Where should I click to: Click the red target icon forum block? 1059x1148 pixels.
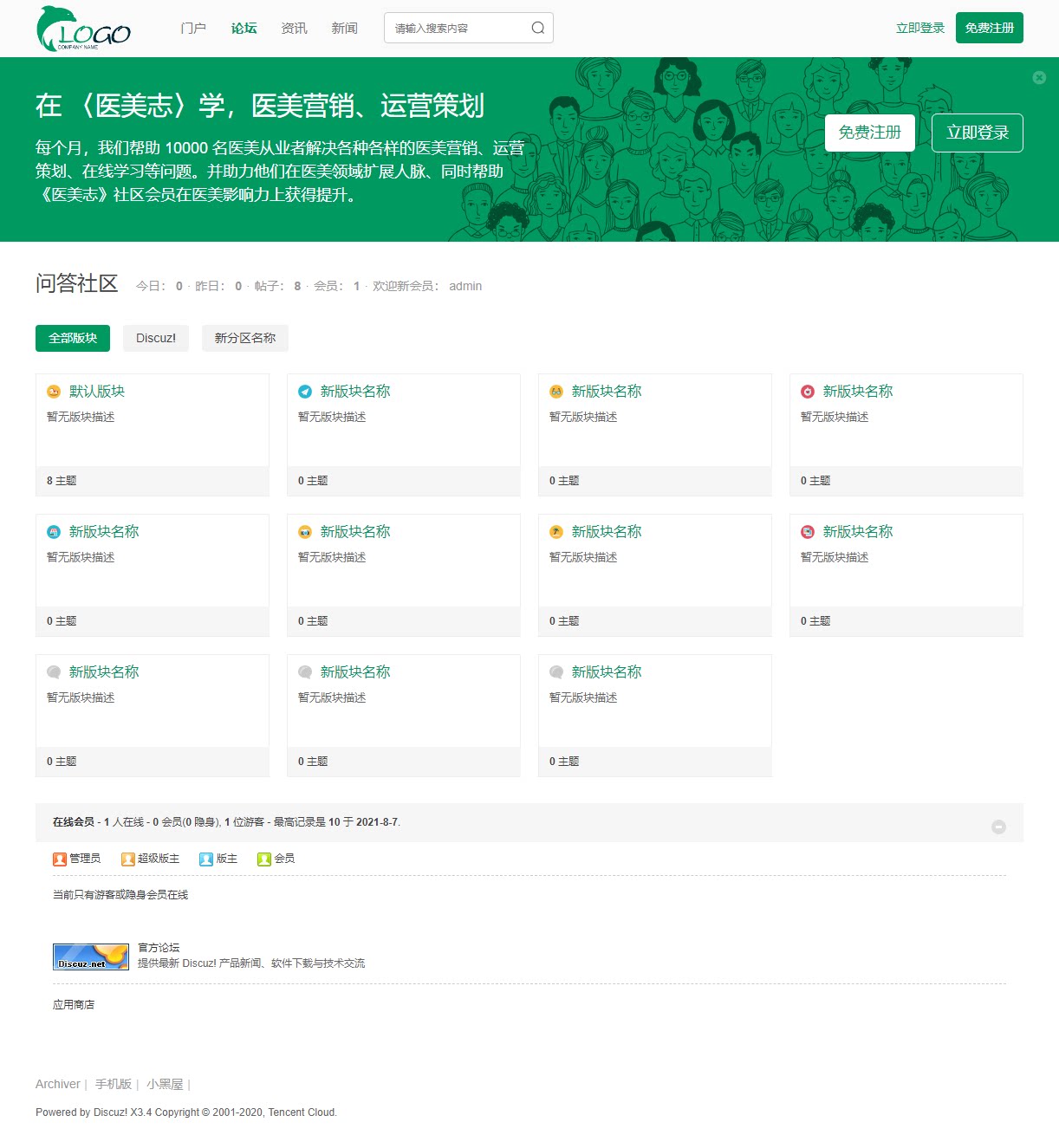click(x=807, y=391)
